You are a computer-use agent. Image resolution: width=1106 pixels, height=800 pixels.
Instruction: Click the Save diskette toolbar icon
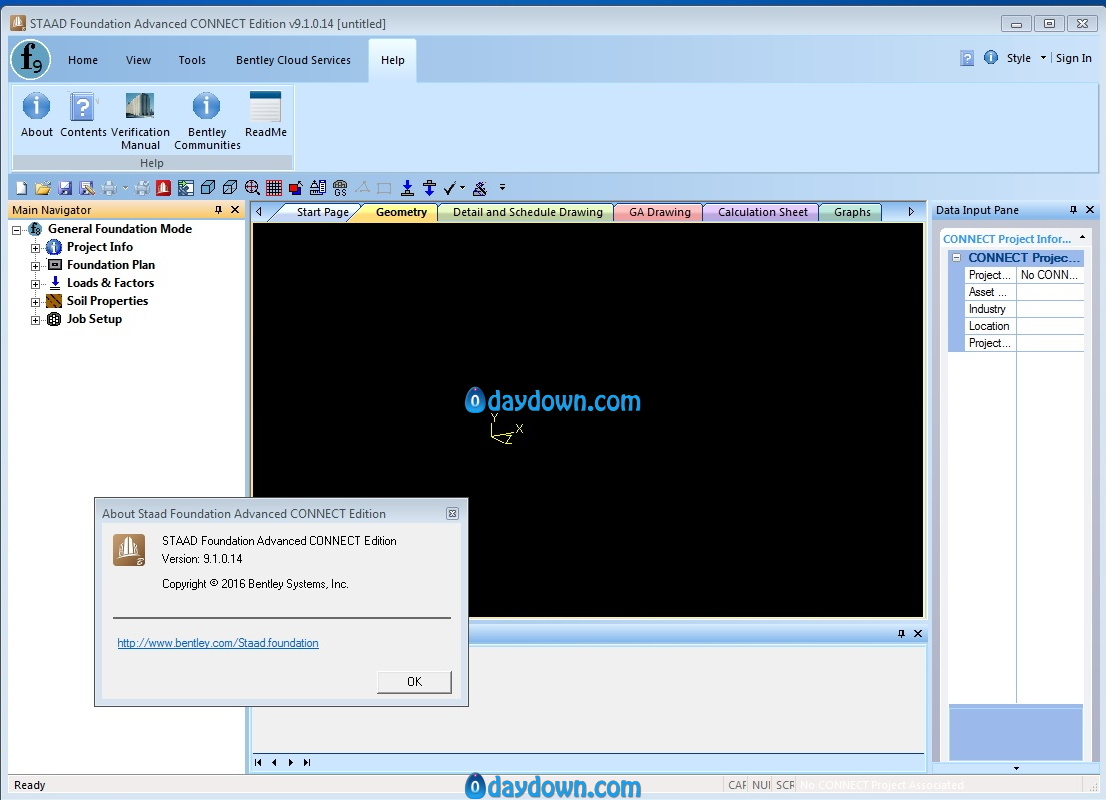tap(65, 188)
